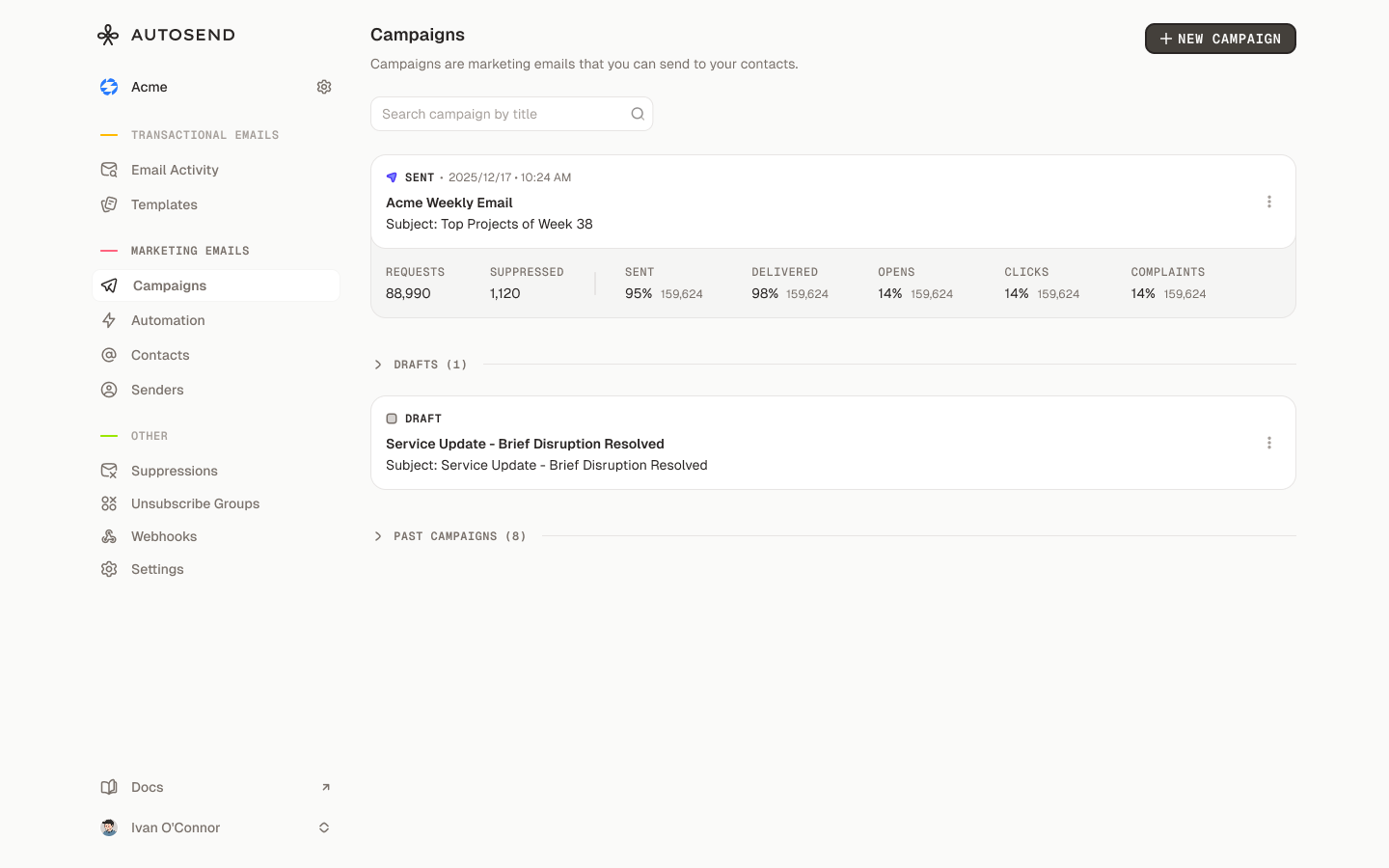Click the NEW CAMPAIGN button
The width and height of the screenshot is (1389, 868).
coord(1220,39)
